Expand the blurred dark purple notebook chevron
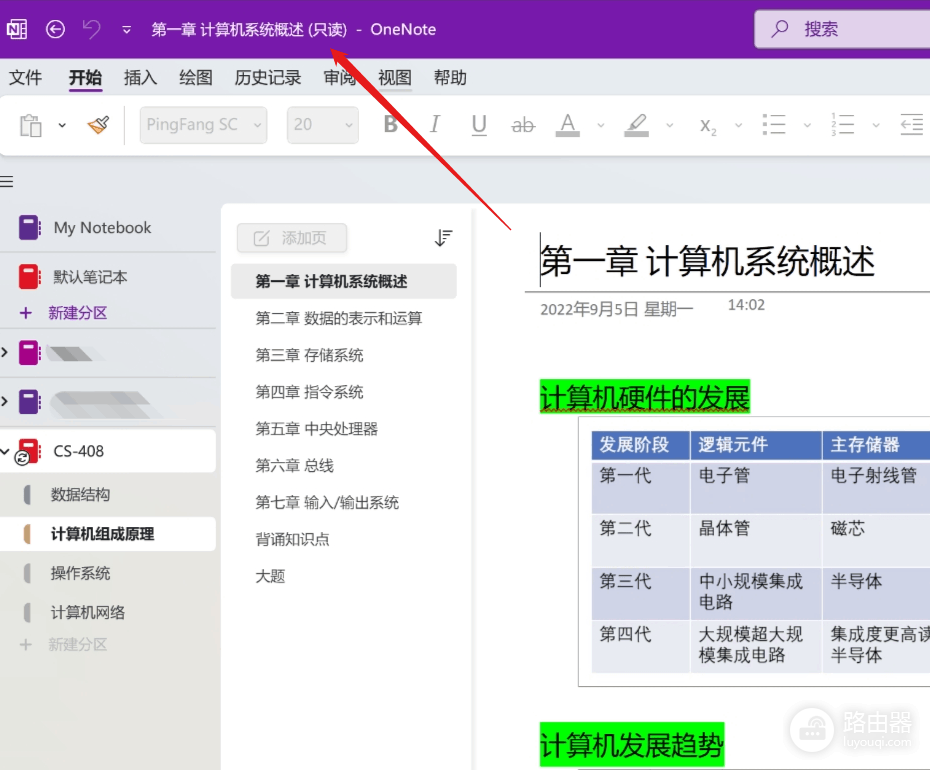 (5, 401)
